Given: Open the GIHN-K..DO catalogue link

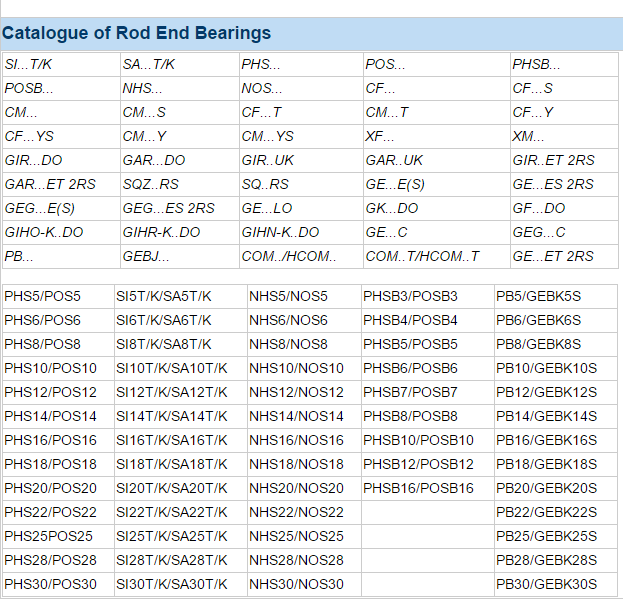Looking at the screenshot, I should click(281, 232).
